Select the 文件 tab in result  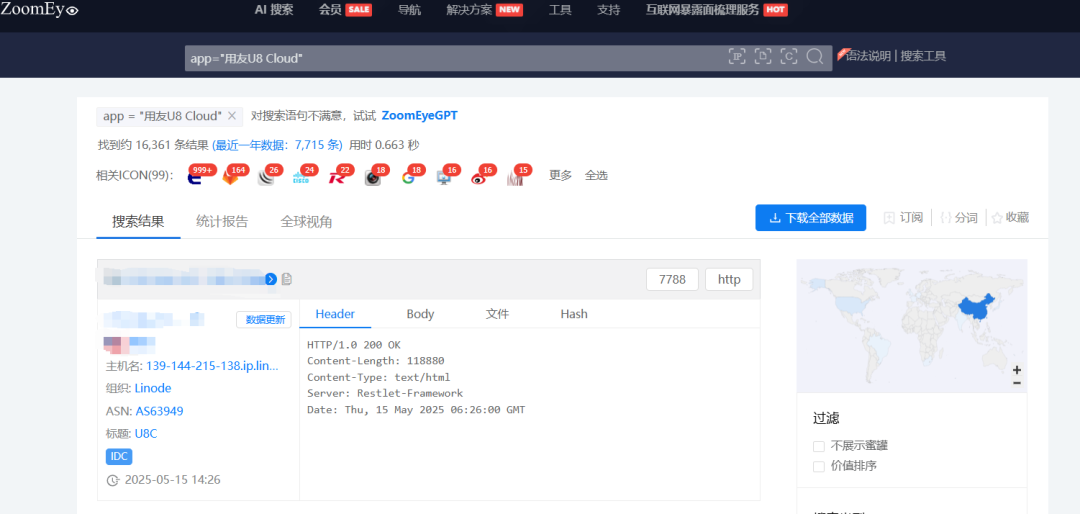pos(497,314)
